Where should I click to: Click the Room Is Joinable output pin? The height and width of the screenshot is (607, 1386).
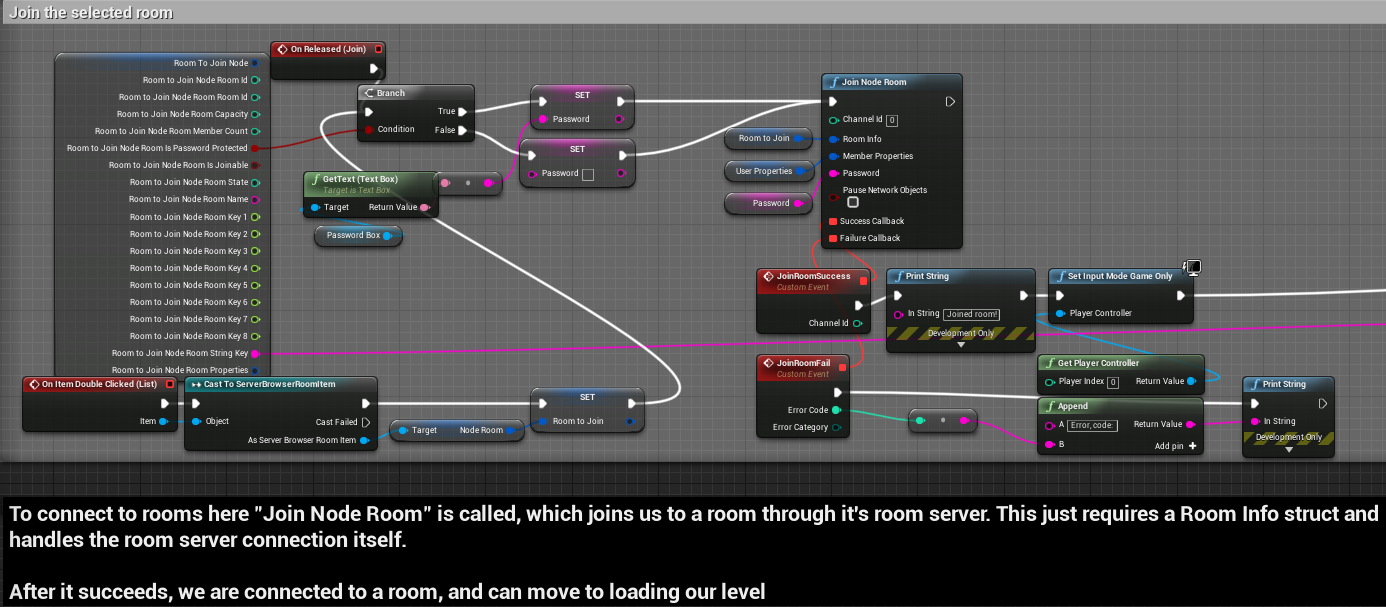(x=255, y=165)
